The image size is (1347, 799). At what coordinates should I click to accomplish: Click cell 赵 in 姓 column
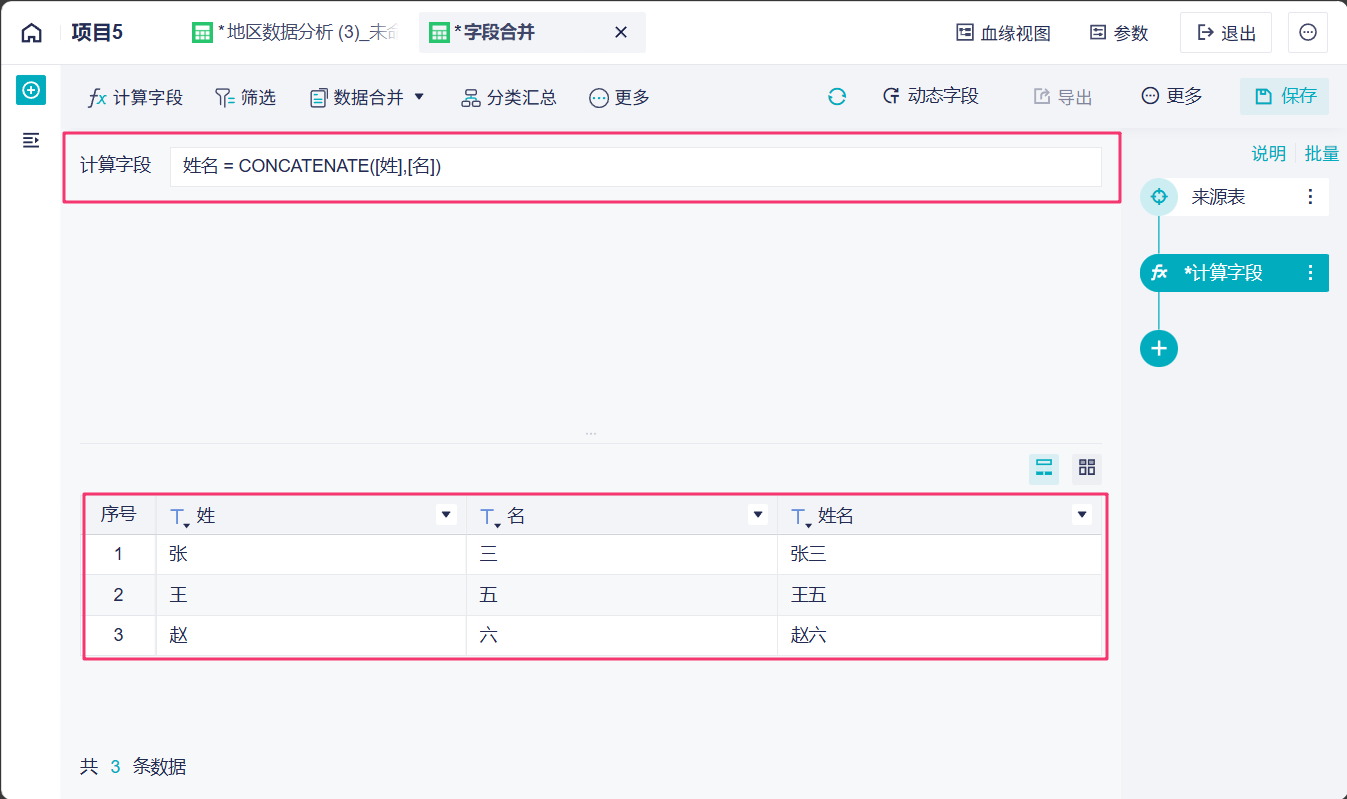(311, 635)
